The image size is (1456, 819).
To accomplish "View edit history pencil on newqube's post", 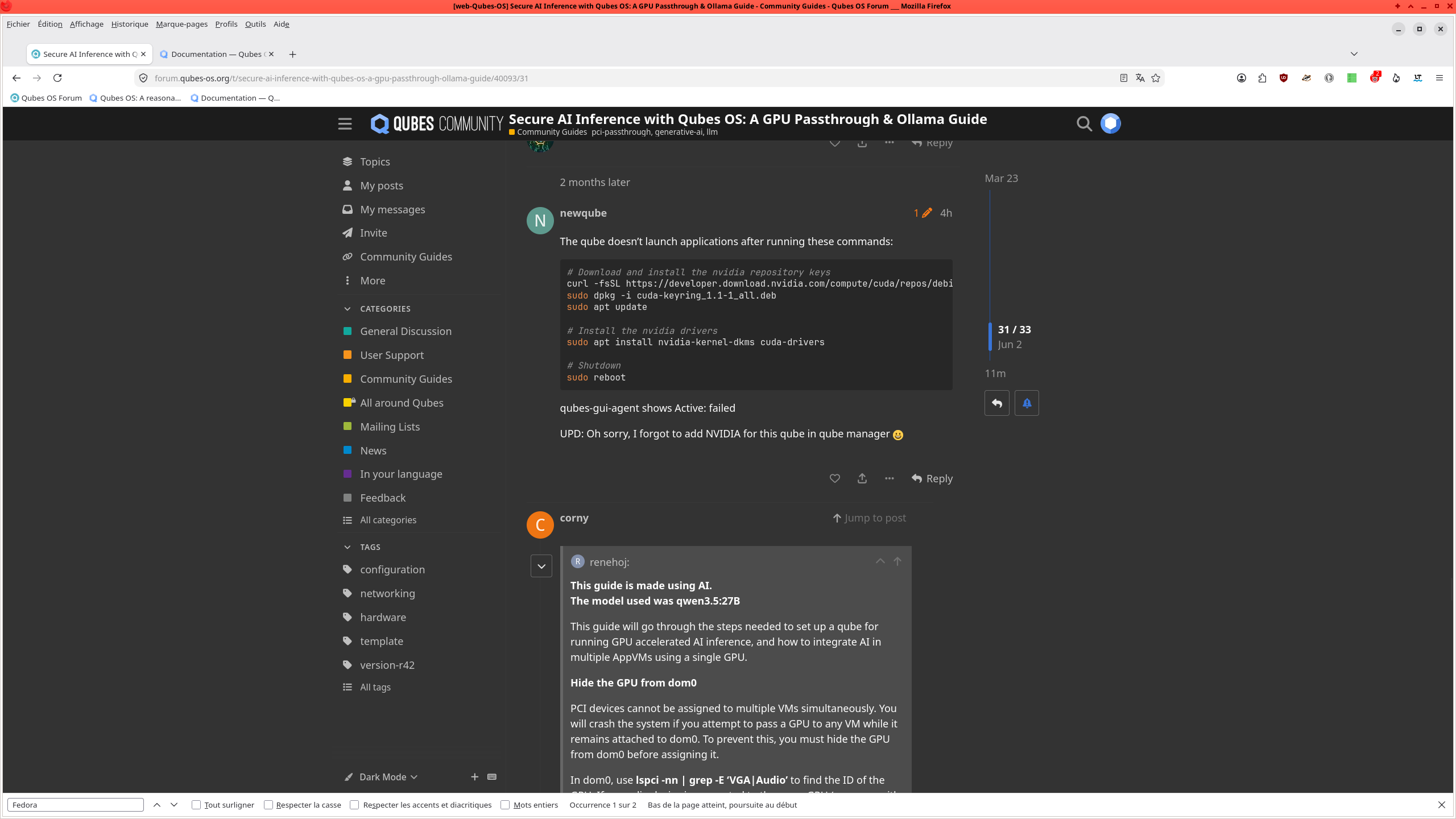I will pyautogui.click(x=923, y=213).
